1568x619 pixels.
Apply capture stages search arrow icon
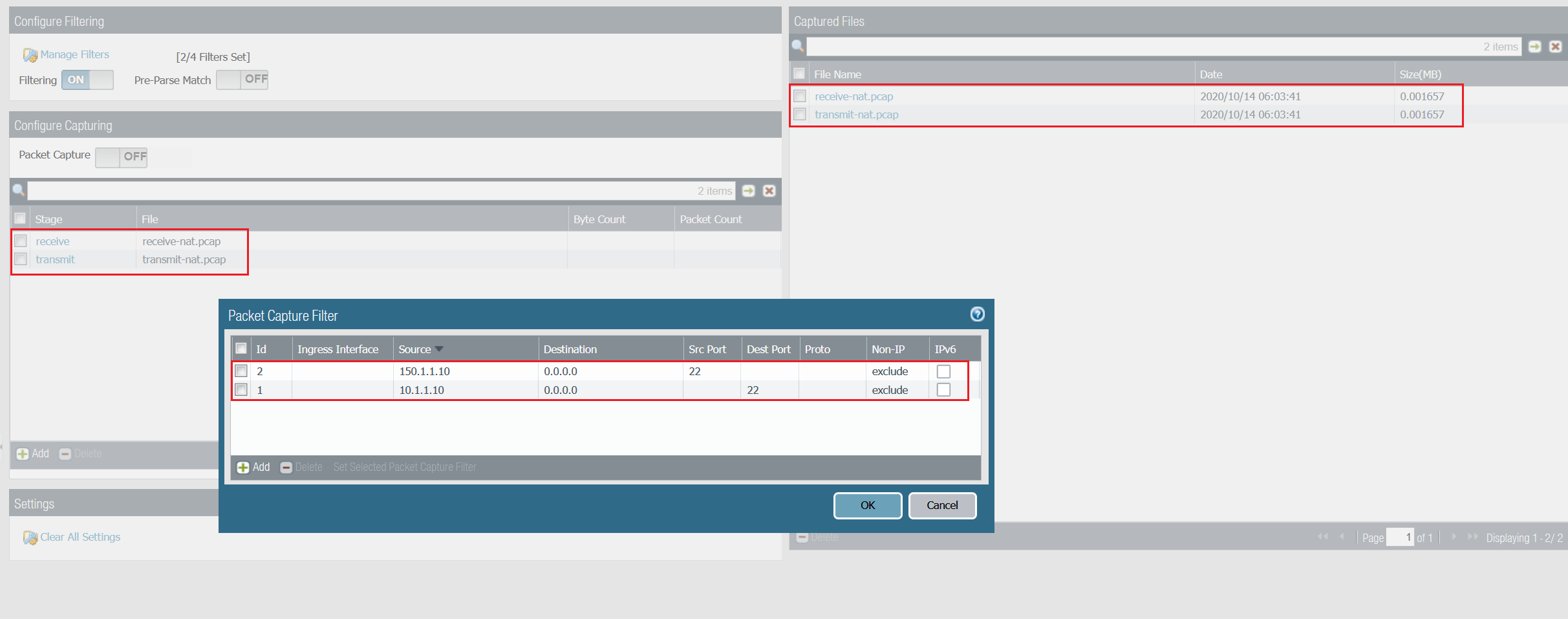click(749, 191)
